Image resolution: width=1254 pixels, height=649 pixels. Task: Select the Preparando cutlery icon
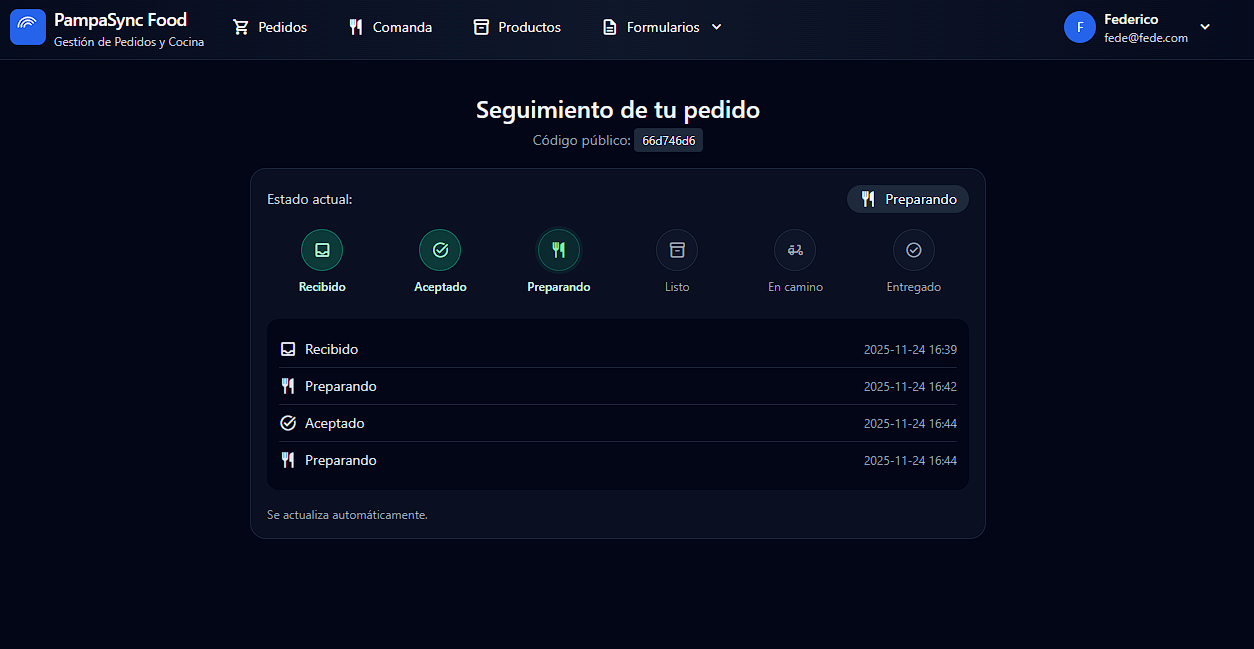pyautogui.click(x=558, y=250)
